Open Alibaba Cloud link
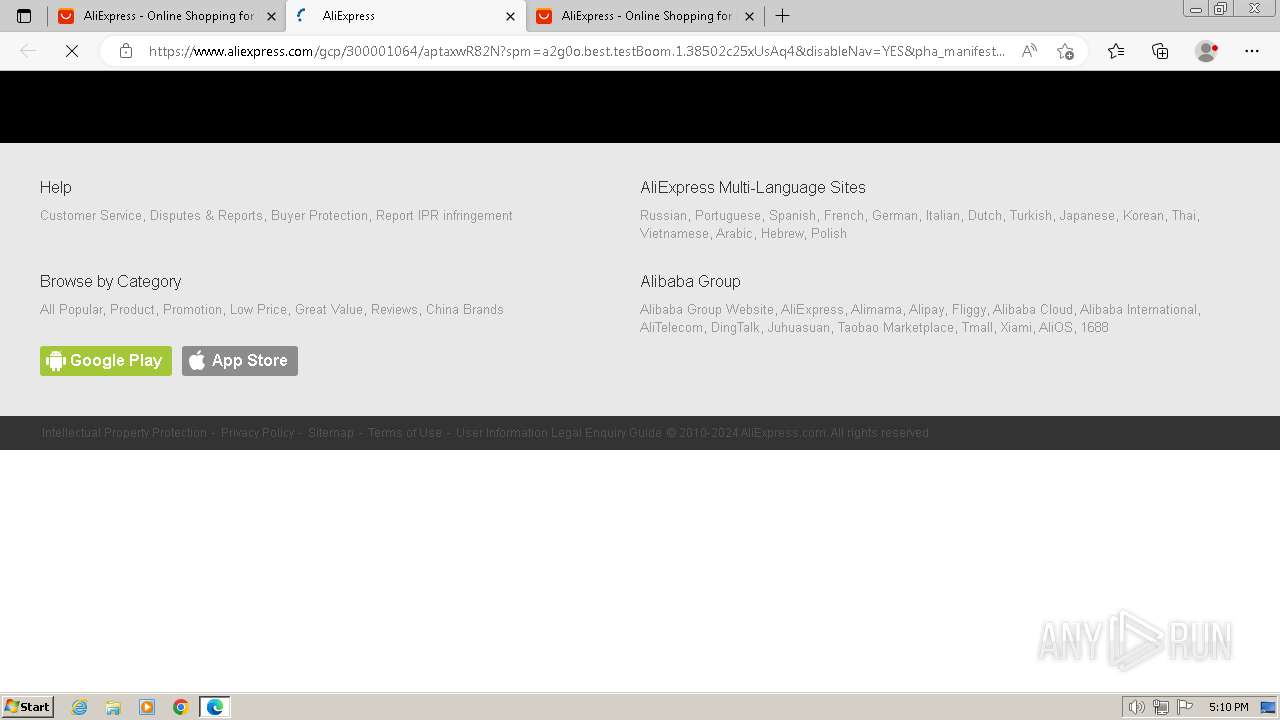The image size is (1280, 720). tap(1033, 310)
